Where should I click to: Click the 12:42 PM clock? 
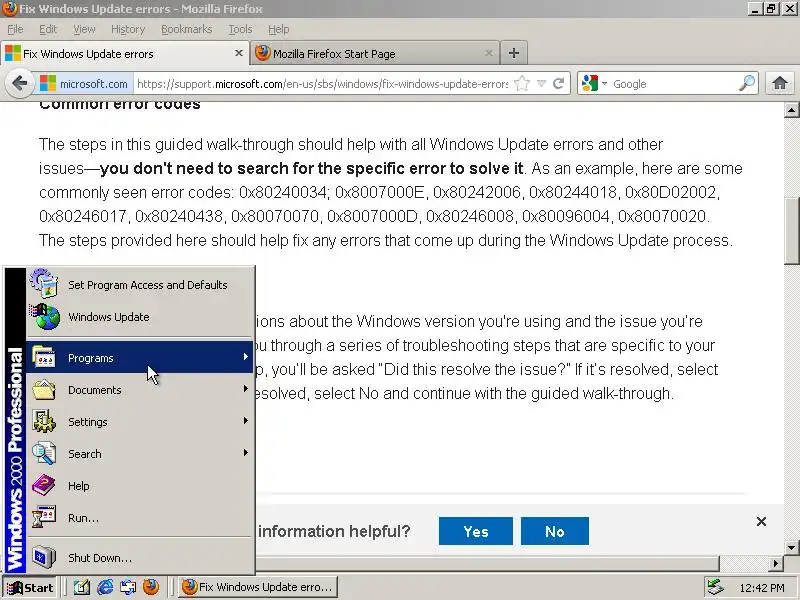[x=762, y=588]
